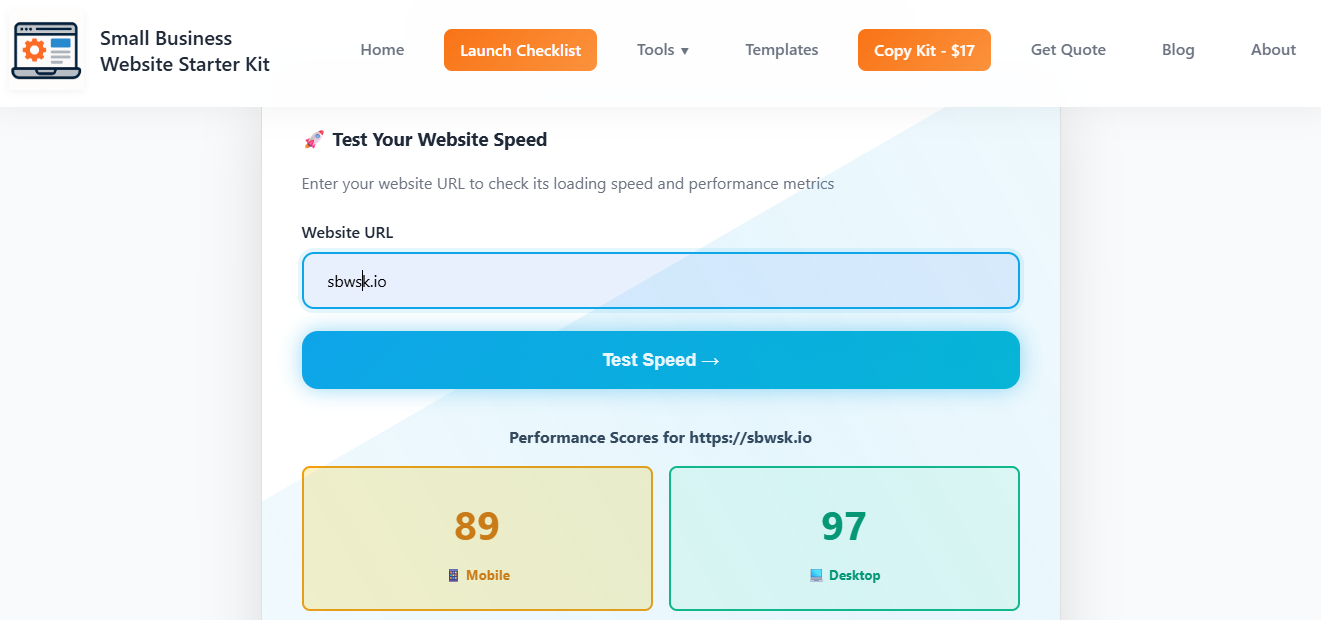Image resolution: width=1321 pixels, height=620 pixels.
Task: Click the desktop computer icon in the Desktop score card
Action: 814,575
